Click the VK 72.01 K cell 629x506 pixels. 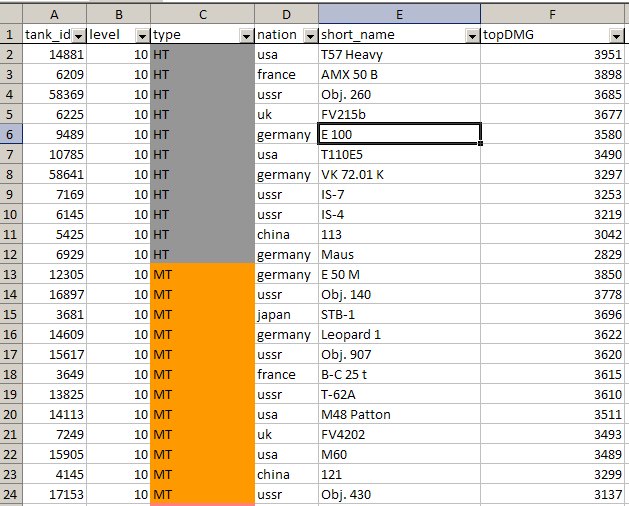coord(400,174)
